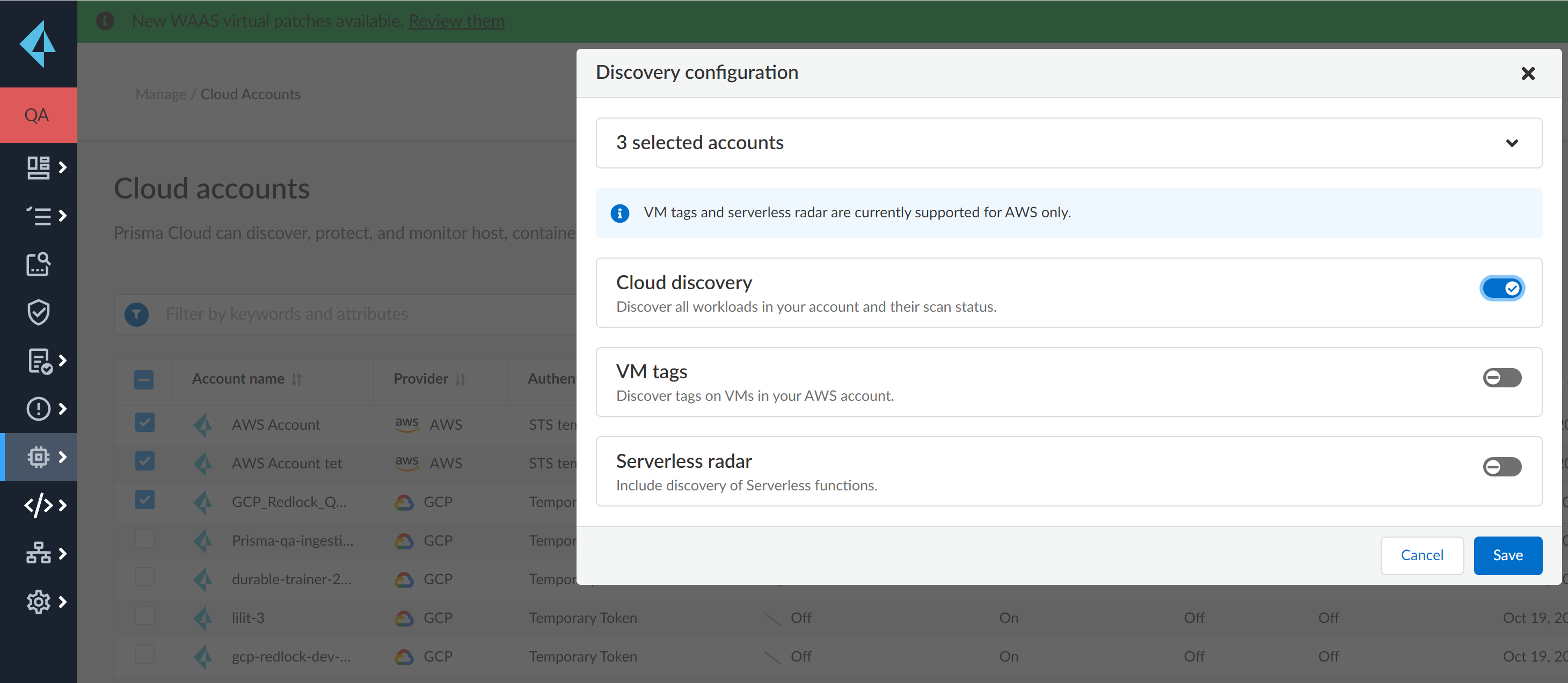This screenshot has height=683, width=1568.
Task: Expand the code security menu chevron
Action: 63,505
